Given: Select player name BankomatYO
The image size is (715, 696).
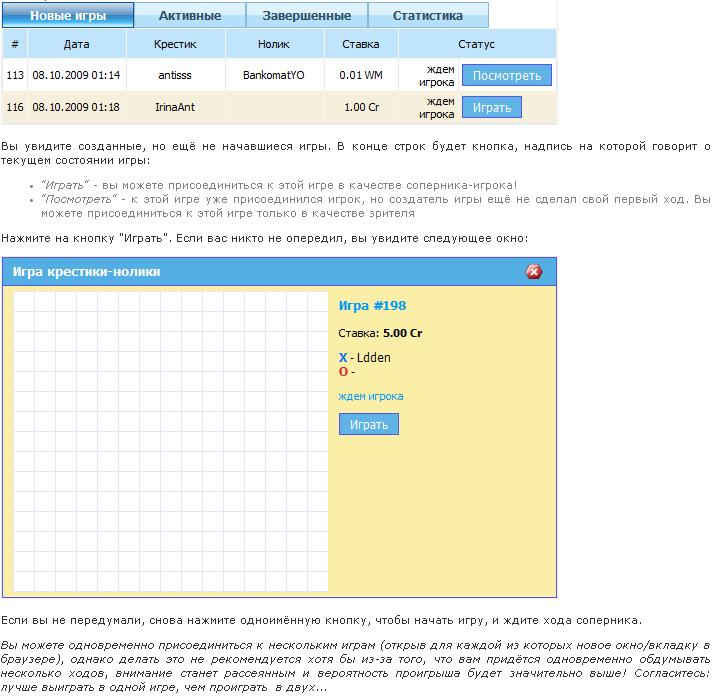Looking at the screenshot, I should tap(274, 75).
